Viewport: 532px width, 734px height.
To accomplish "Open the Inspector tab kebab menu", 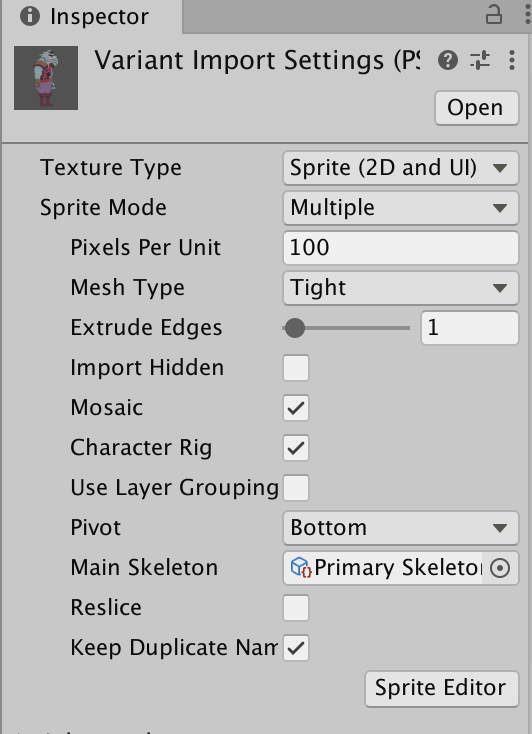I will [x=528, y=15].
